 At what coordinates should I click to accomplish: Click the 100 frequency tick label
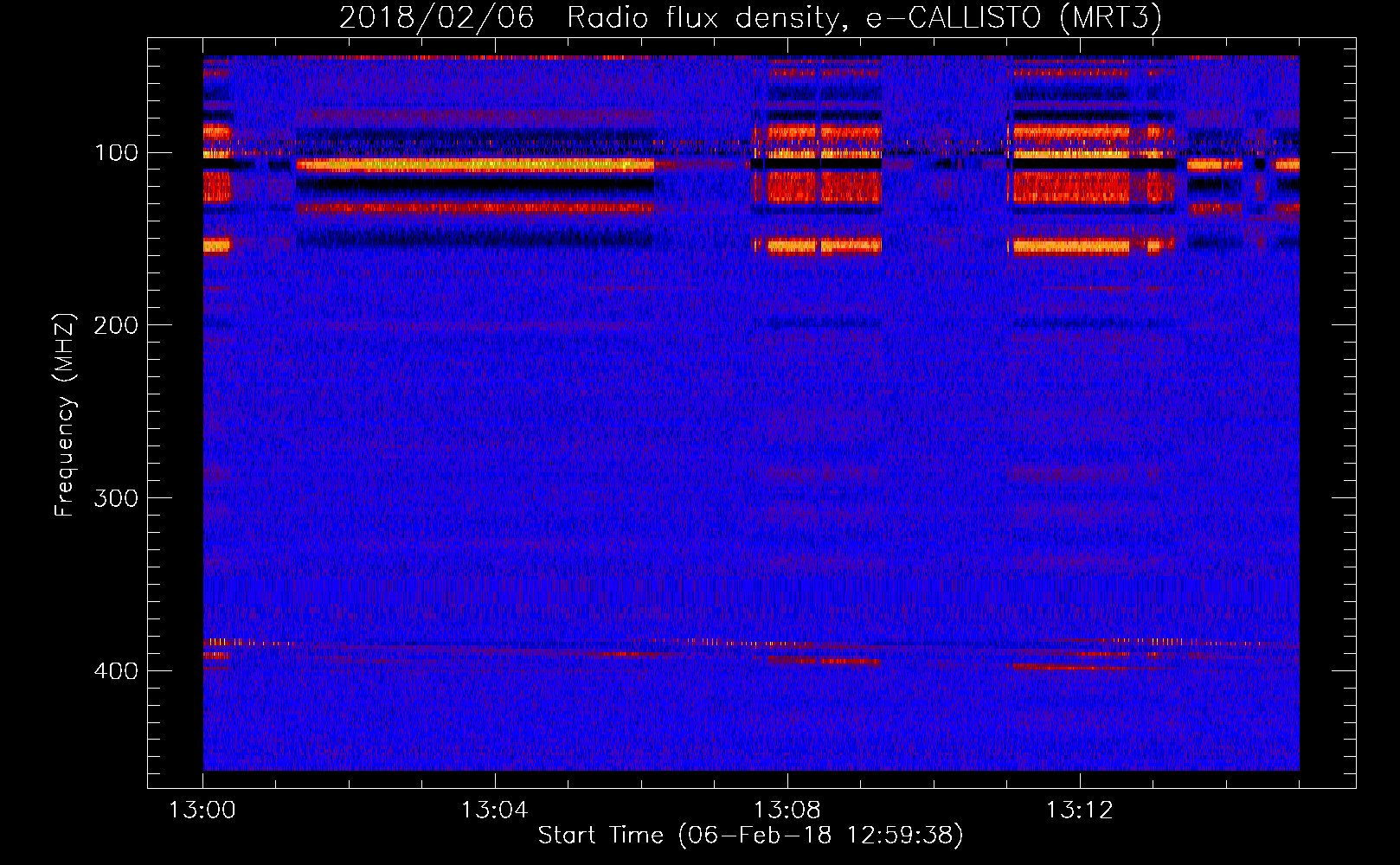coord(117,153)
